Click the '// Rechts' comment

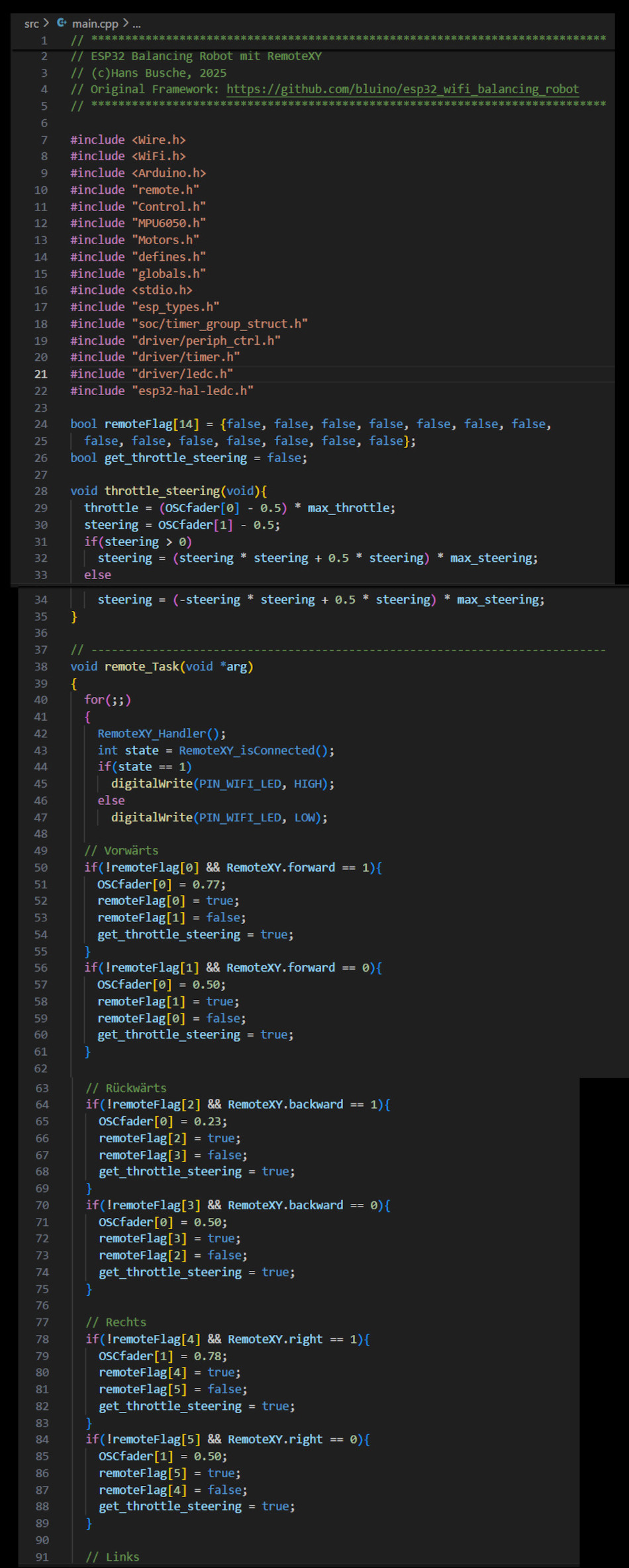(116, 1322)
